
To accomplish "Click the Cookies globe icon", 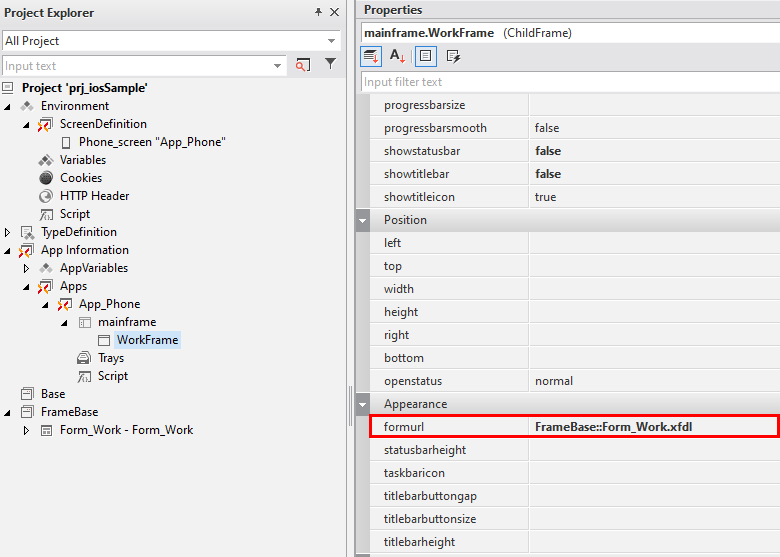I will point(46,178).
